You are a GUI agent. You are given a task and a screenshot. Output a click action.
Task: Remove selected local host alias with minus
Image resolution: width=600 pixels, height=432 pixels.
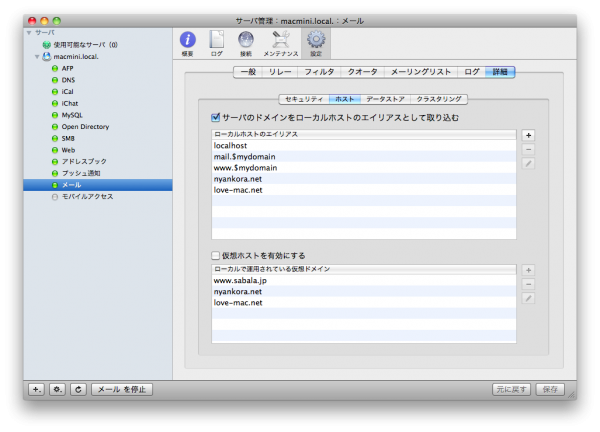[528, 149]
